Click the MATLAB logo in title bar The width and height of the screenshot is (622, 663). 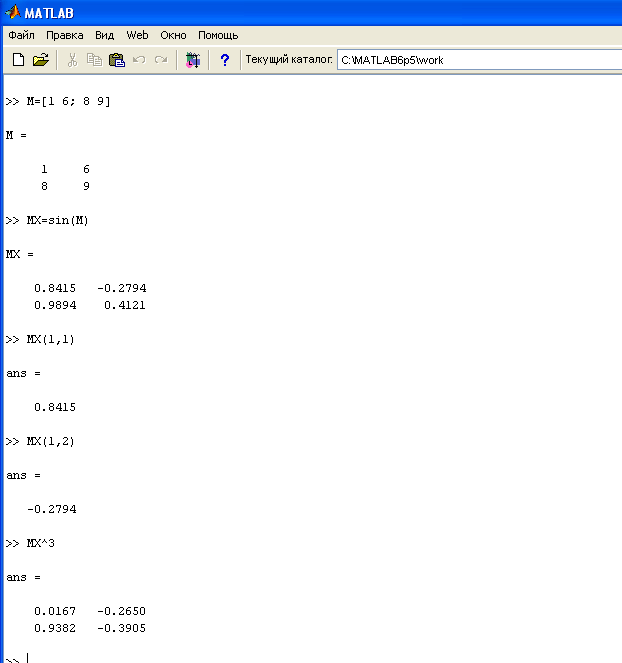click(x=13, y=12)
